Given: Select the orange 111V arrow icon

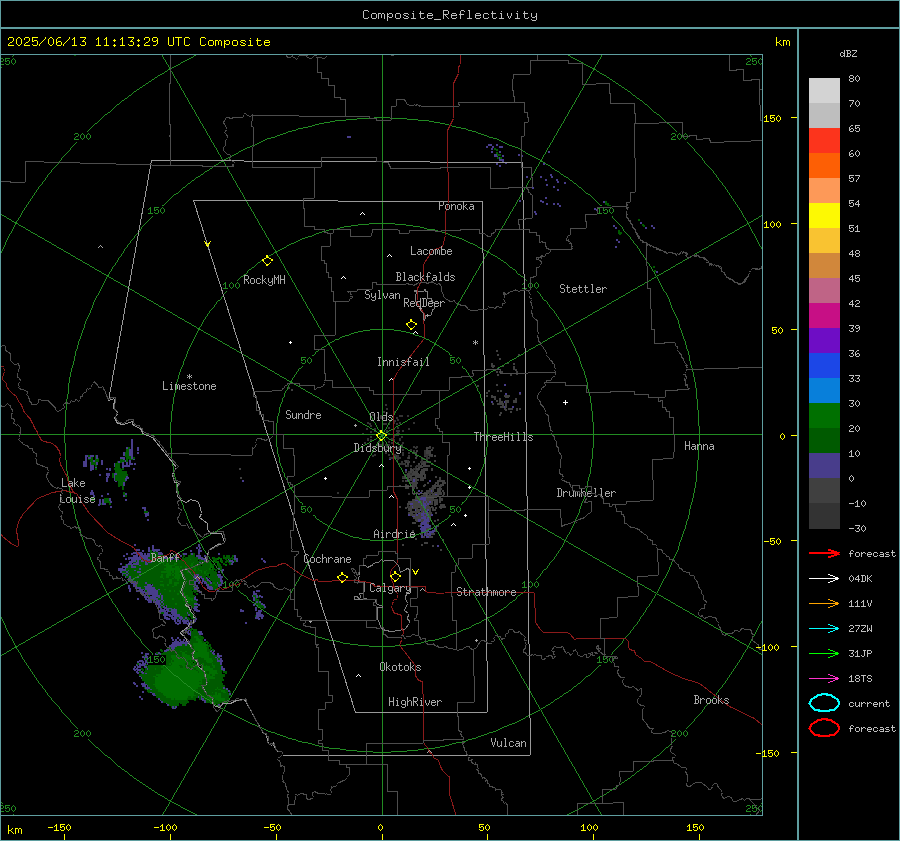Looking at the screenshot, I should pyautogui.click(x=824, y=603).
